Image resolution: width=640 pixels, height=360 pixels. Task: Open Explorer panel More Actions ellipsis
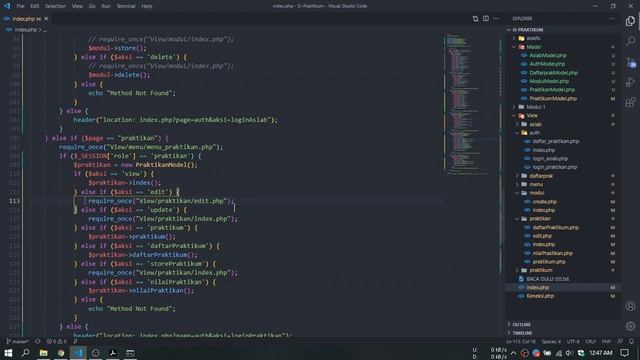[x=612, y=19]
